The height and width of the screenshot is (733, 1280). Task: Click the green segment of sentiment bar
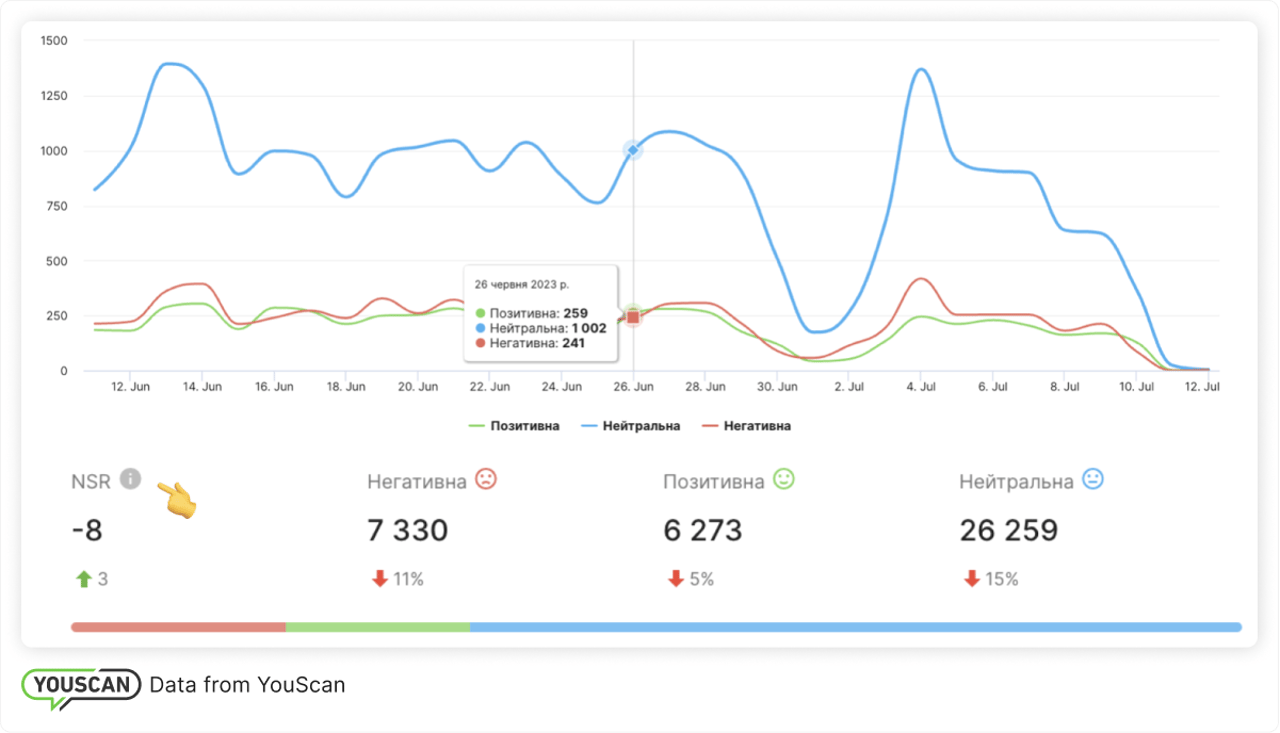(377, 627)
